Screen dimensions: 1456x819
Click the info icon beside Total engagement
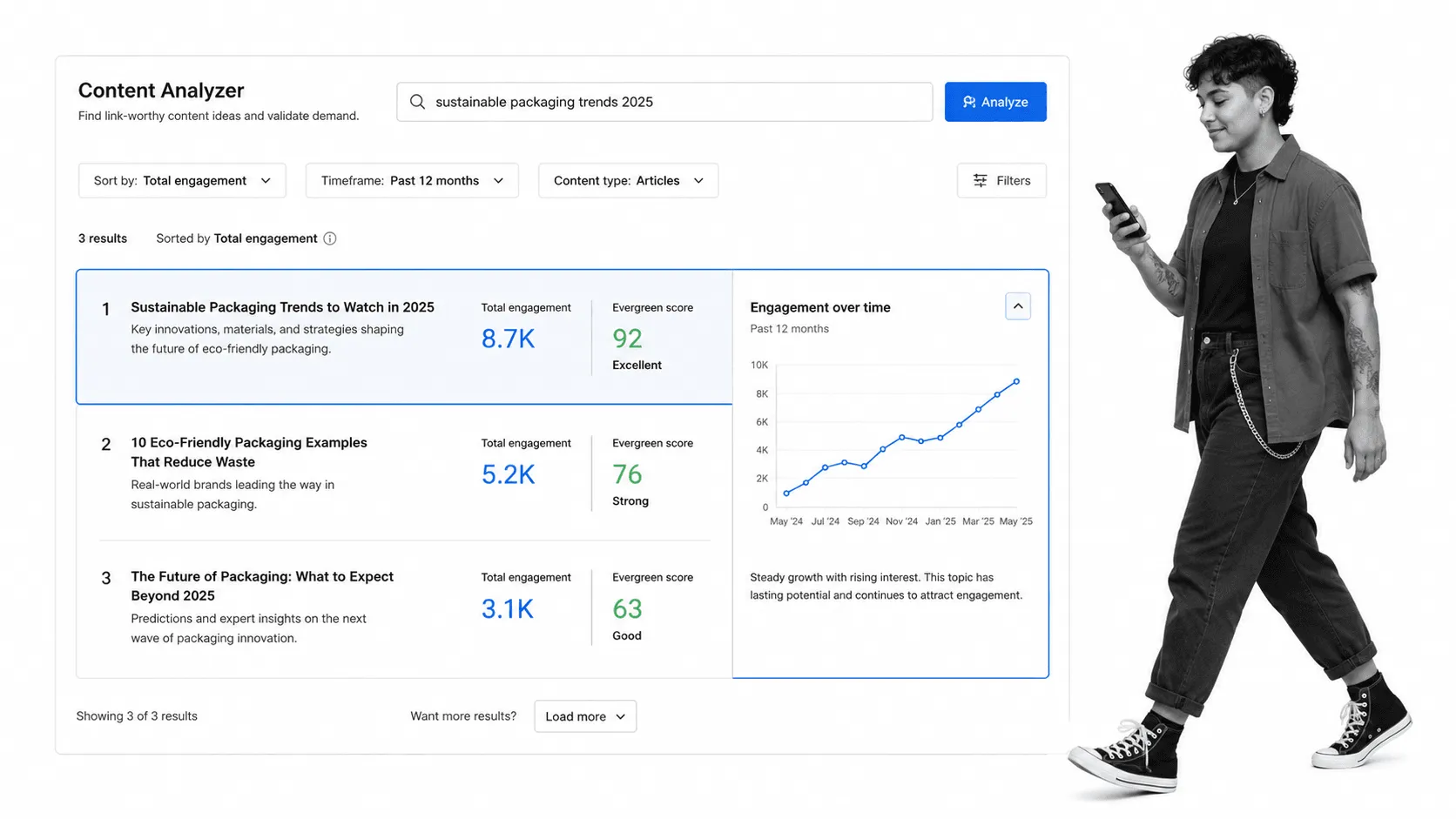coord(330,238)
